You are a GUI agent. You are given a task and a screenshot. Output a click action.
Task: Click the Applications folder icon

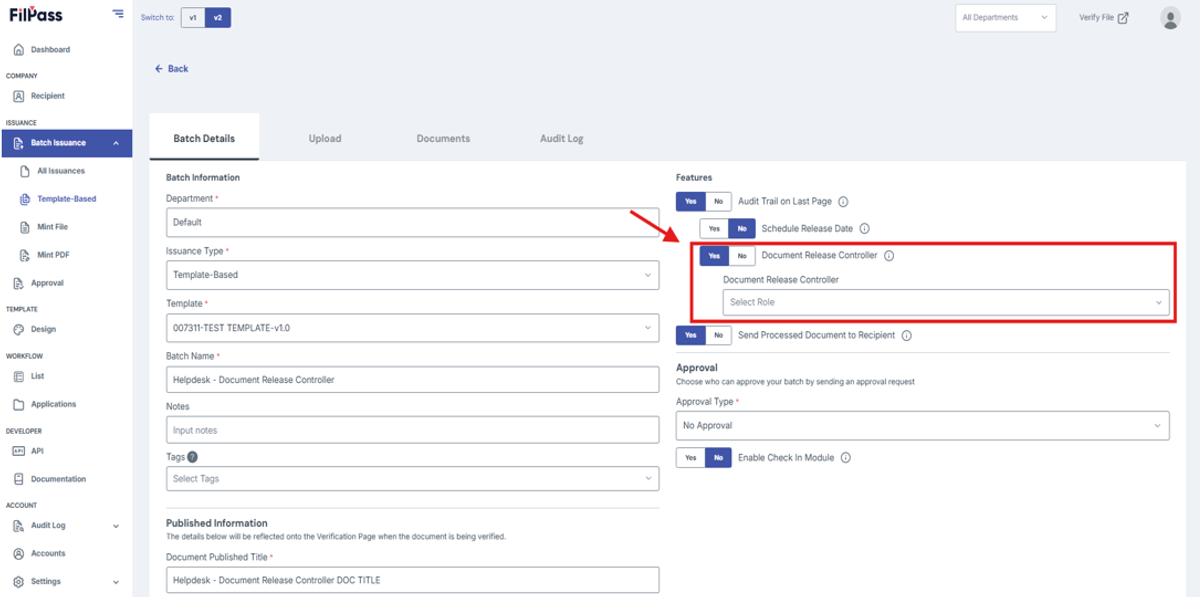coord(19,404)
